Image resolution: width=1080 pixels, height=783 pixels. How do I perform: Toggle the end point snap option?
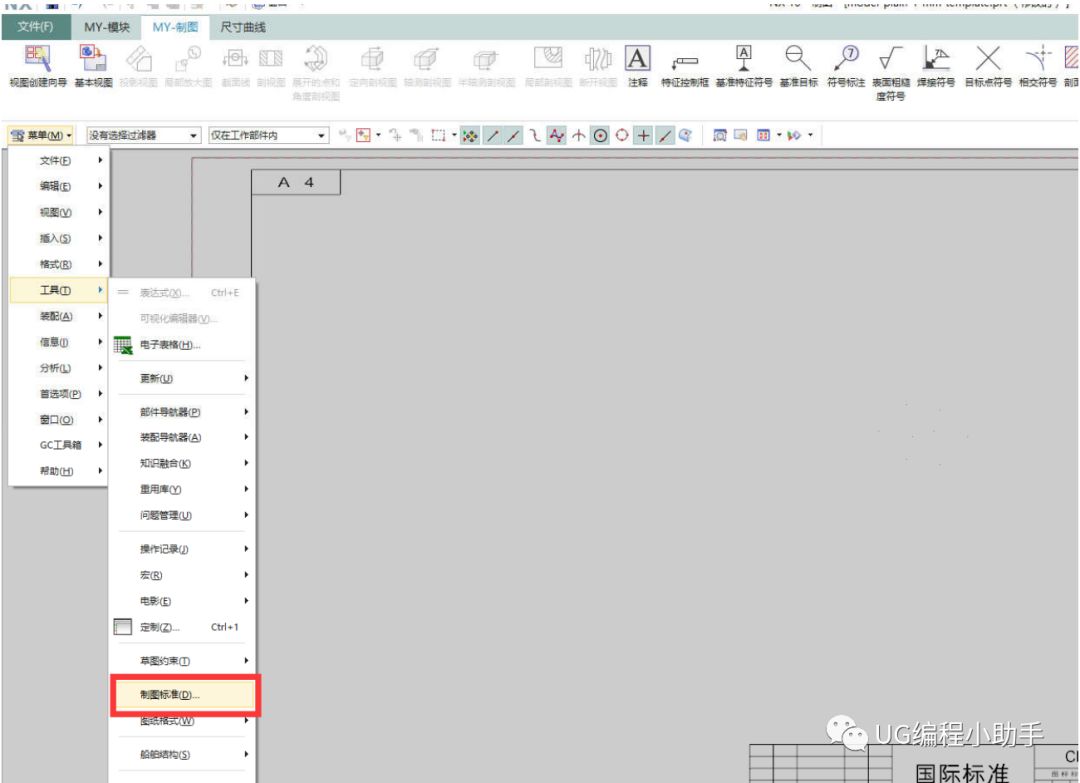point(492,136)
